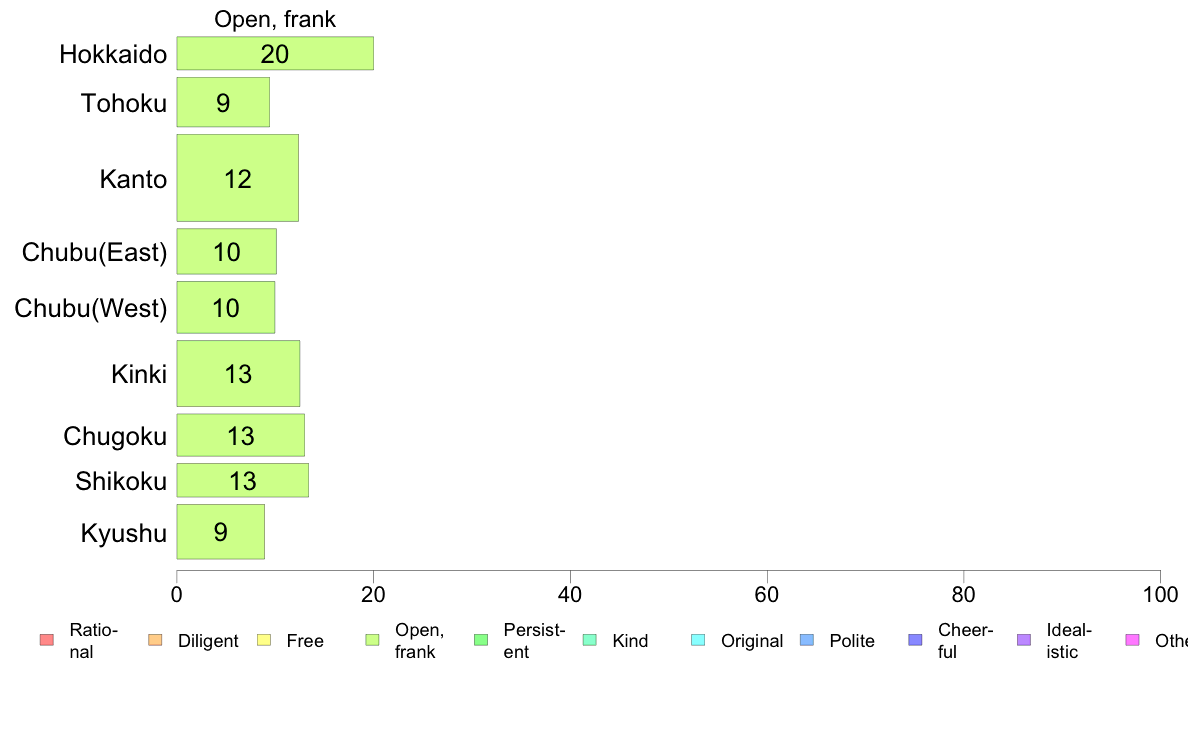Select the Shikoku row label
1188x736 pixels.
[x=120, y=481]
